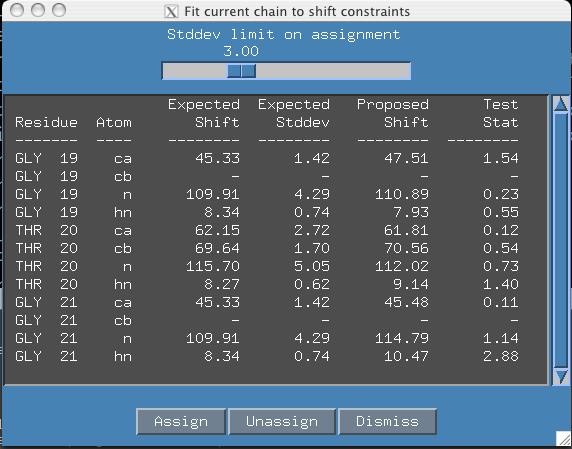The height and width of the screenshot is (449, 572).
Task: Click the Expected Shift column header
Action: (204, 113)
